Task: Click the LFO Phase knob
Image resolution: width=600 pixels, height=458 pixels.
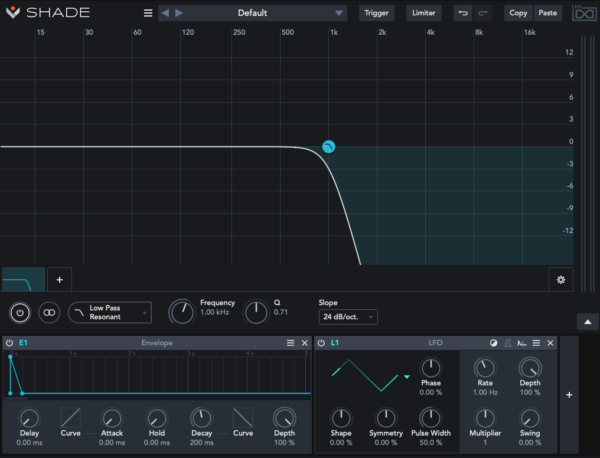Action: (x=431, y=368)
